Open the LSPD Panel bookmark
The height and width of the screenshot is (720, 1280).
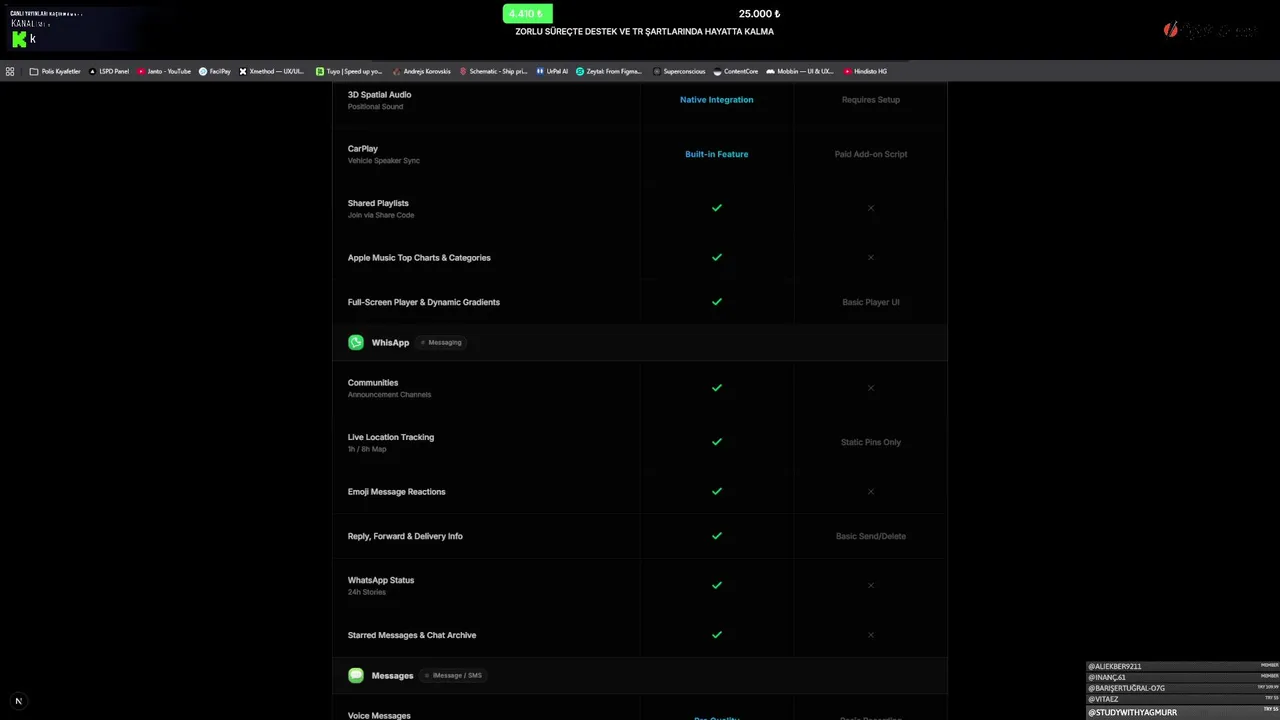109,71
